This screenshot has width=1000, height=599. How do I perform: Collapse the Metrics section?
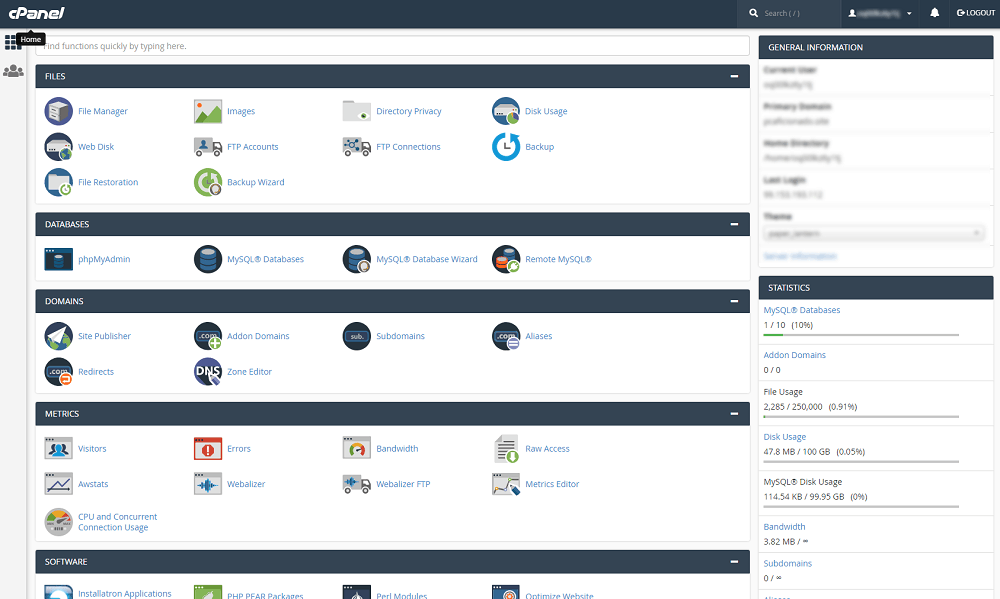click(x=734, y=413)
